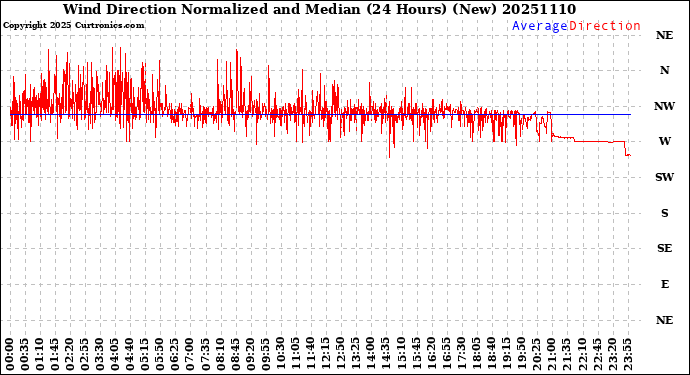Click the blue Average legend label
Screen dimensions: 690x375
[540, 26]
